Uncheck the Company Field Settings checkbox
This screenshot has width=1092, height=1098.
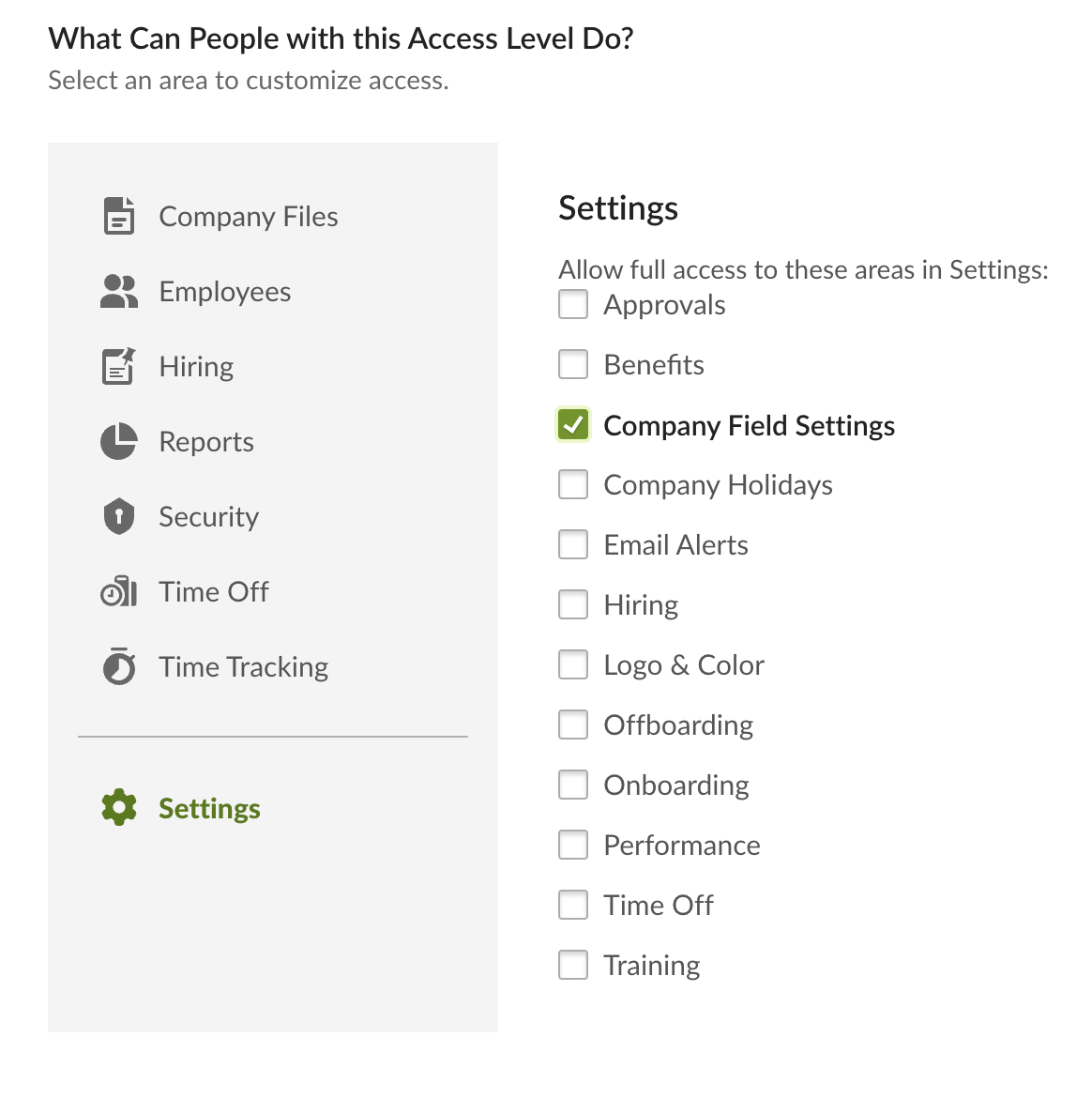pos(572,424)
